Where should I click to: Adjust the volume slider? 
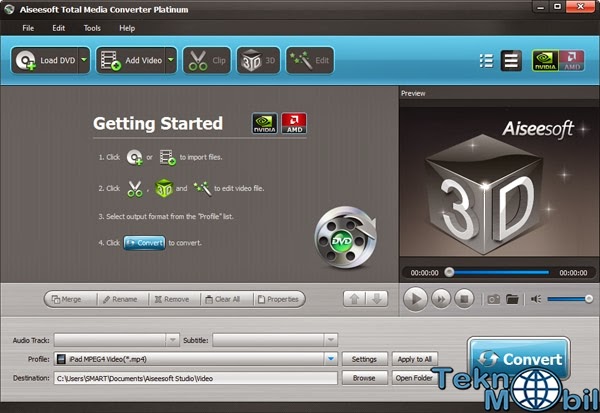pos(570,299)
